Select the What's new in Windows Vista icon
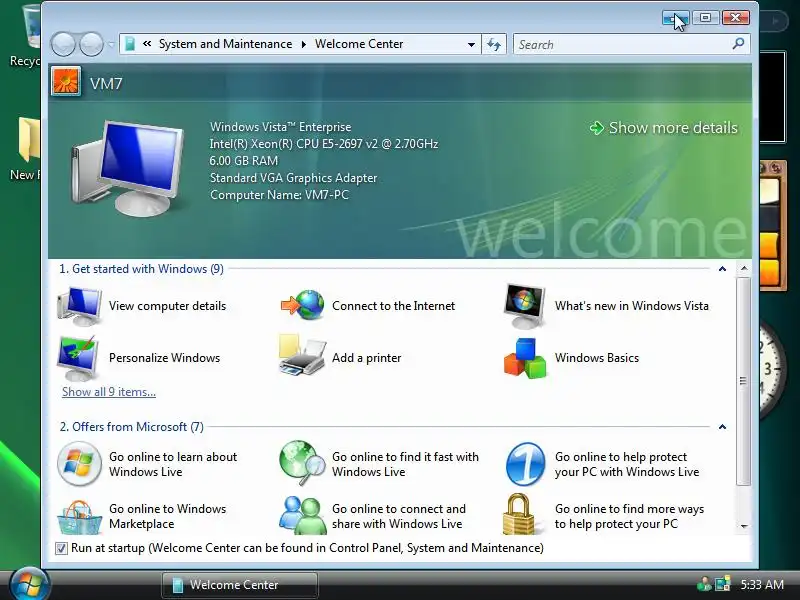 (x=524, y=306)
